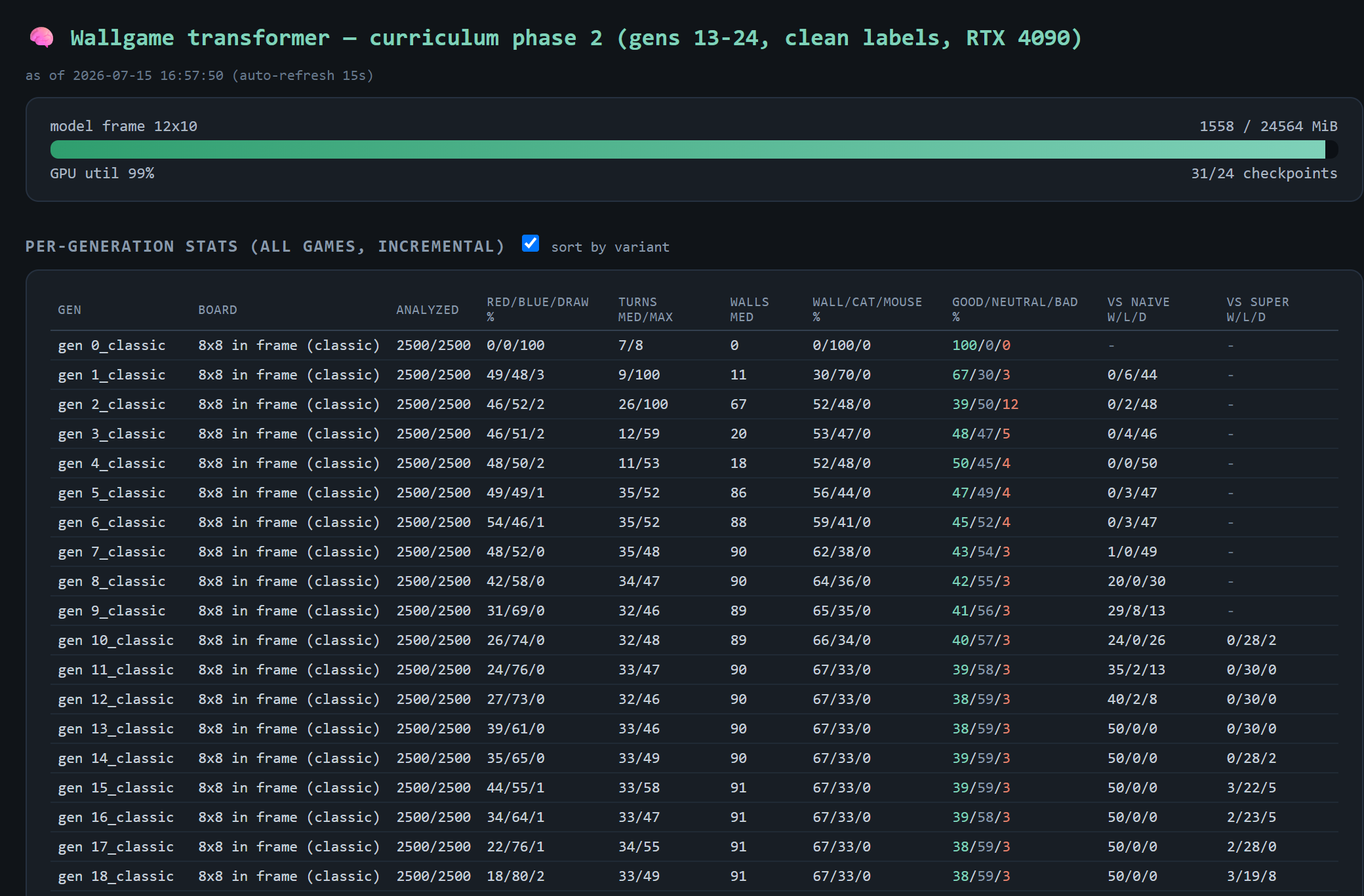Click the TURNS MED/MAX column header
Viewport: 1364px width, 896px height.
(x=645, y=309)
